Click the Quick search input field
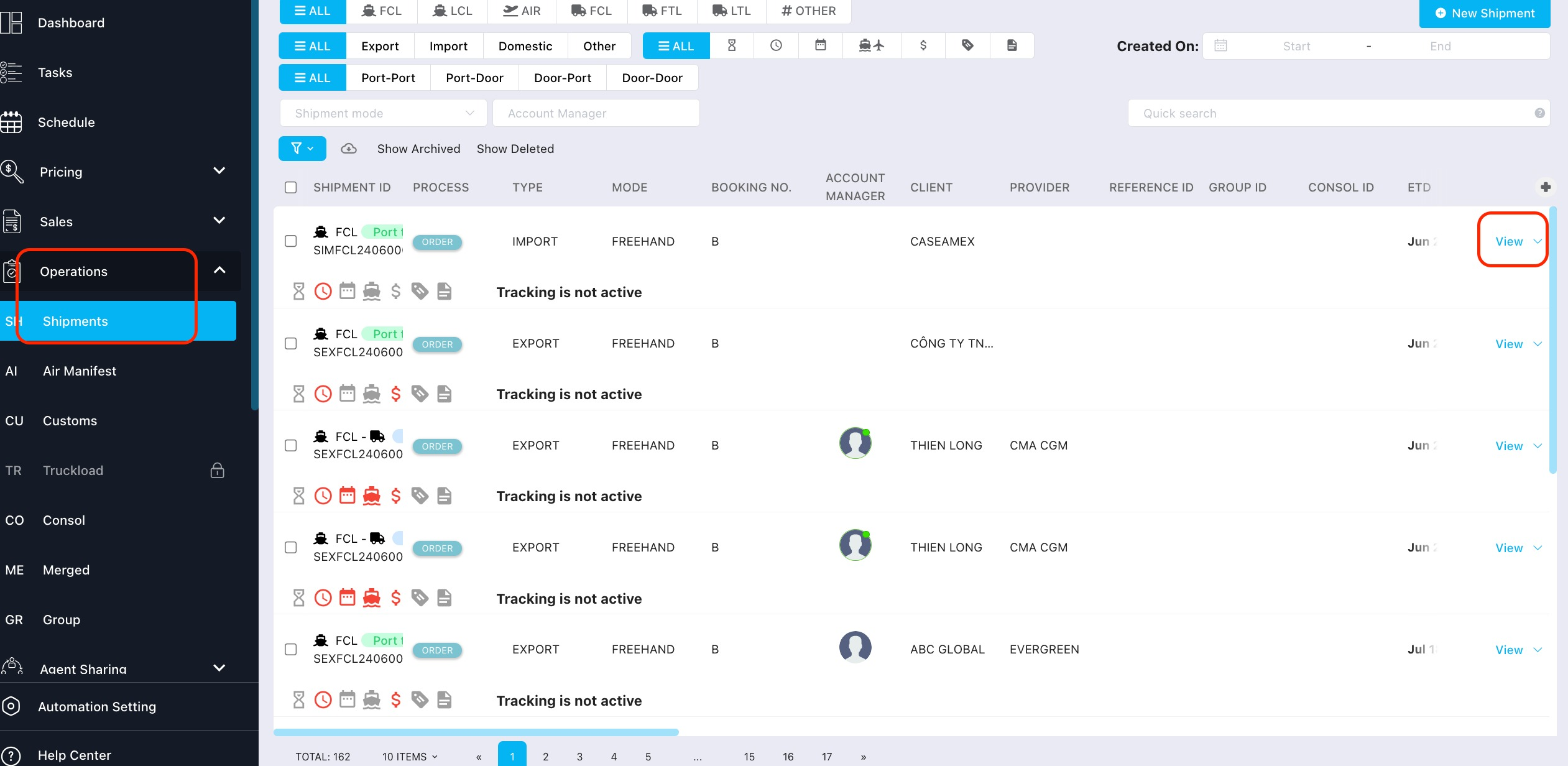Viewport: 1568px width, 766px height. (x=1330, y=113)
